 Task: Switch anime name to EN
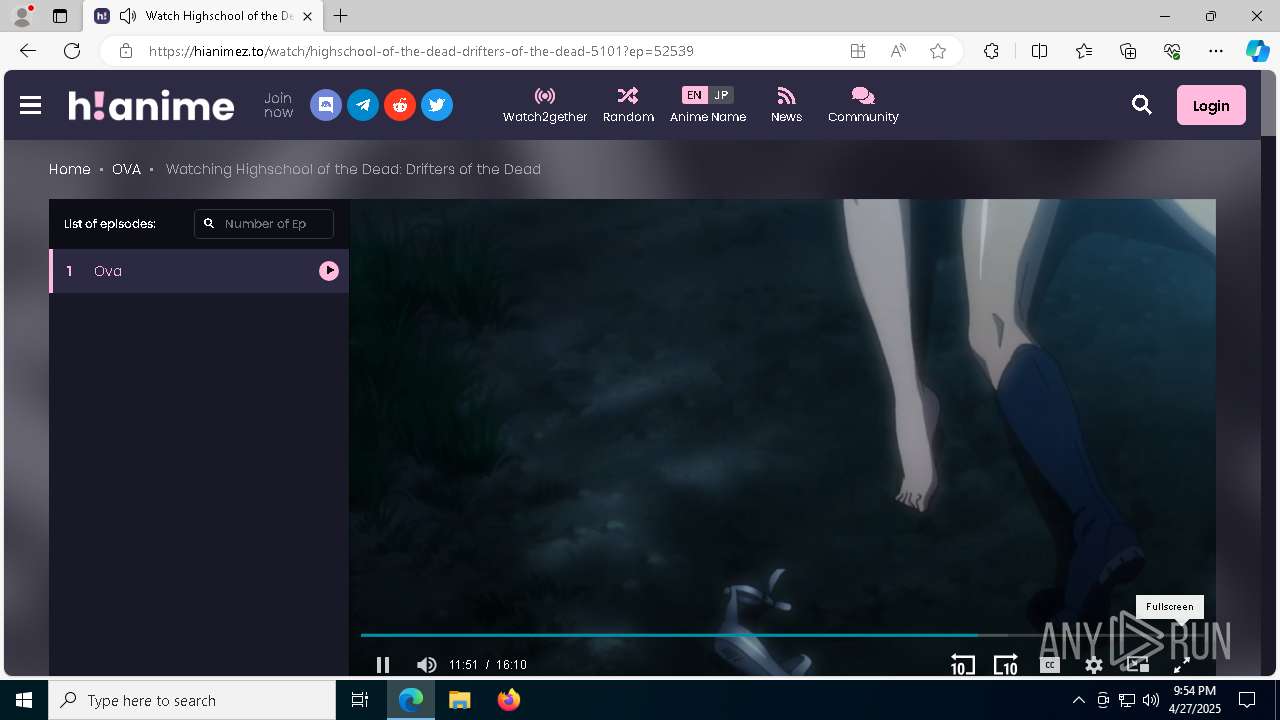[694, 95]
